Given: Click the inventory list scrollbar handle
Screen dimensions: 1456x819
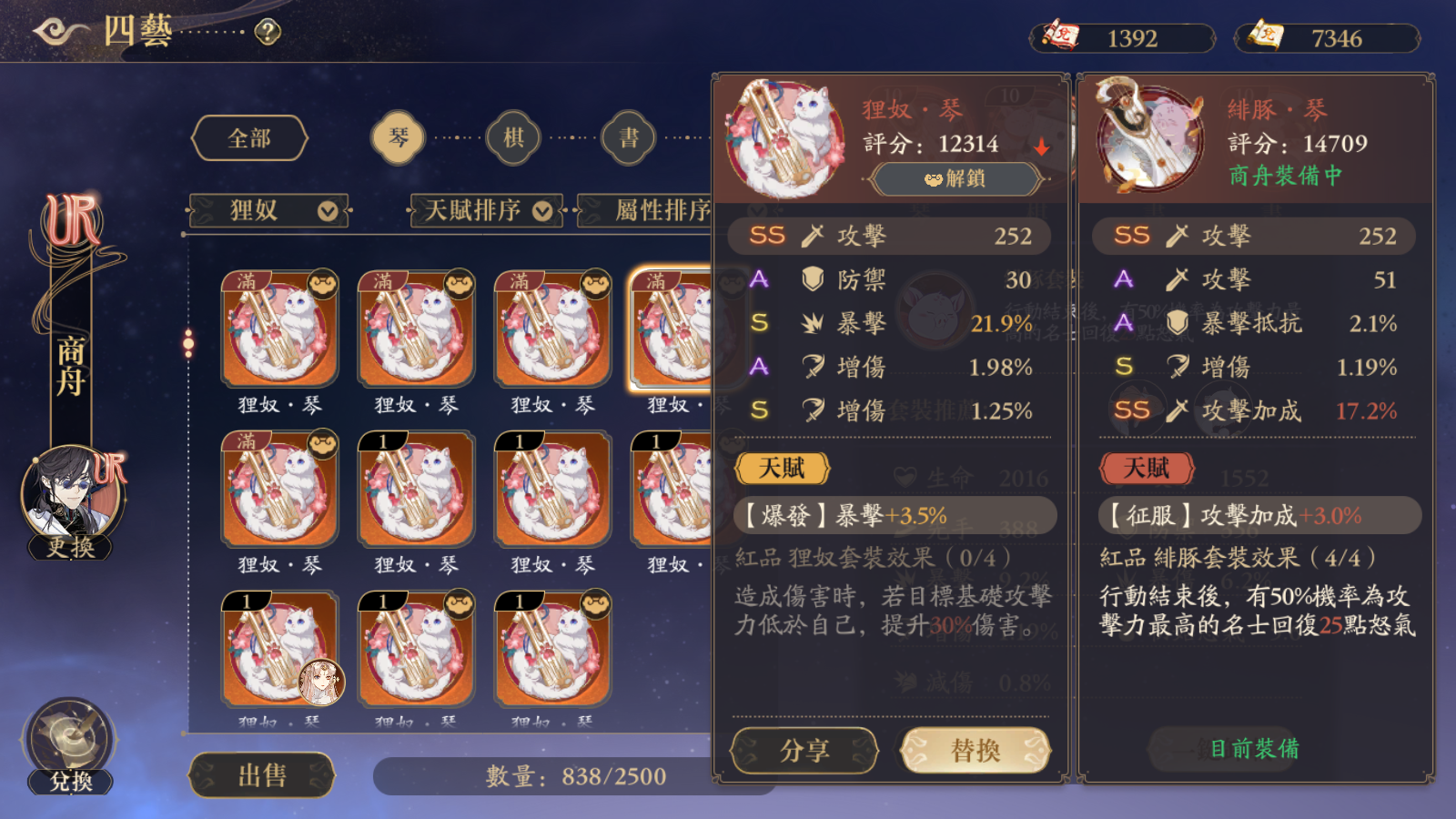Looking at the screenshot, I should (188, 343).
